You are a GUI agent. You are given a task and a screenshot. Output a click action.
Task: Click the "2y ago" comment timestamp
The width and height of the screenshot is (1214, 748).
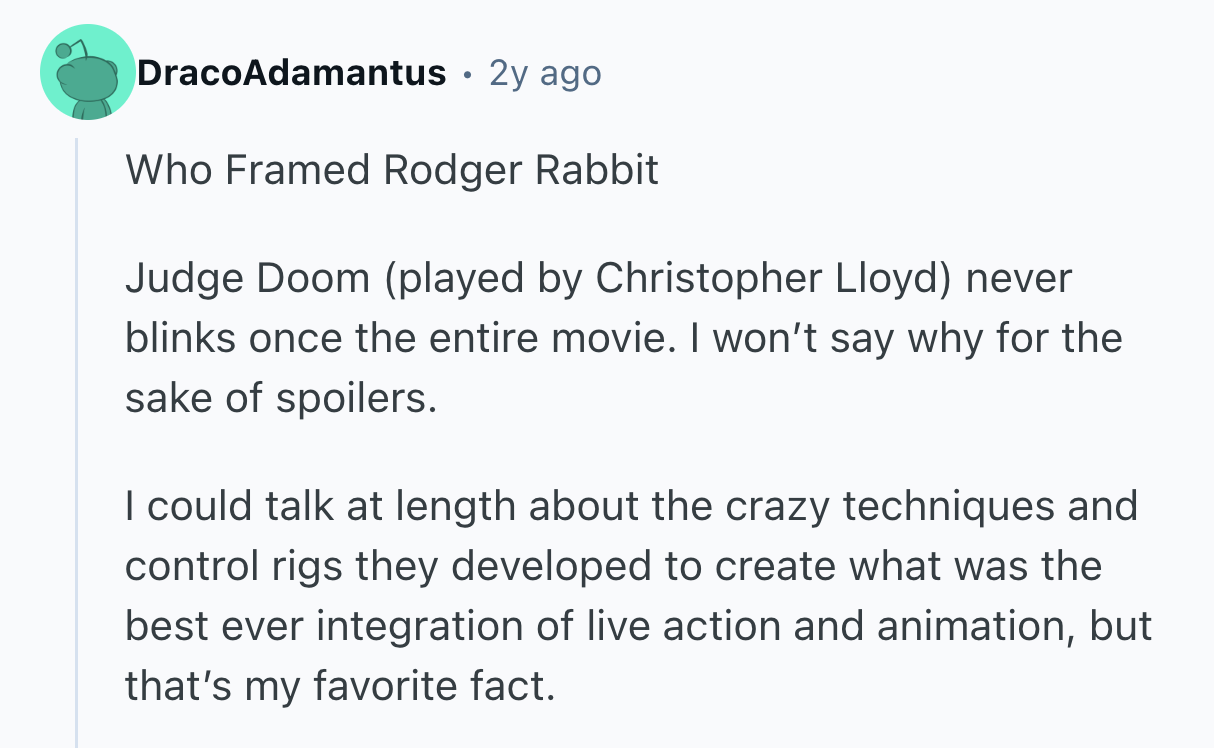pos(545,73)
